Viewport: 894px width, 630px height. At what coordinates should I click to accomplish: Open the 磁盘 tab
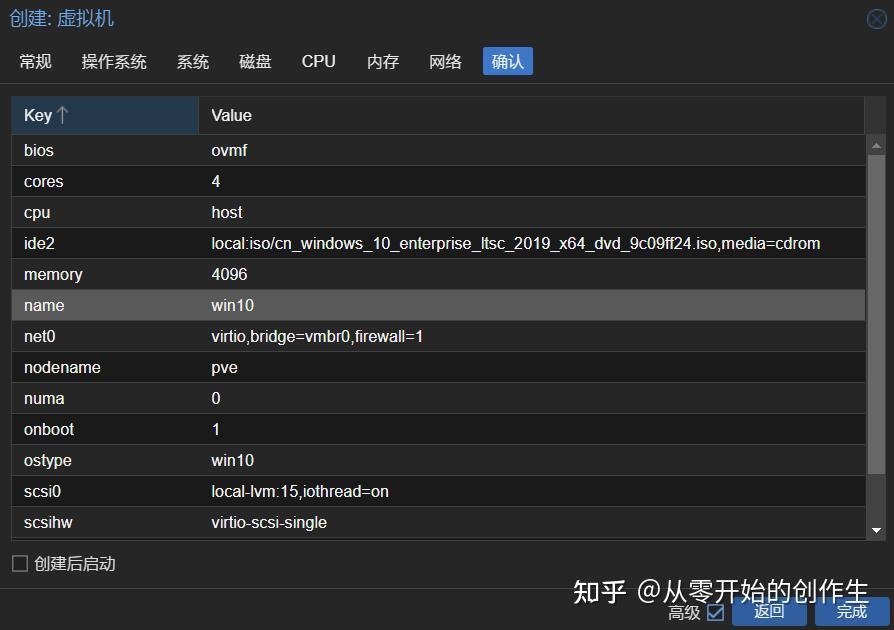click(x=255, y=62)
